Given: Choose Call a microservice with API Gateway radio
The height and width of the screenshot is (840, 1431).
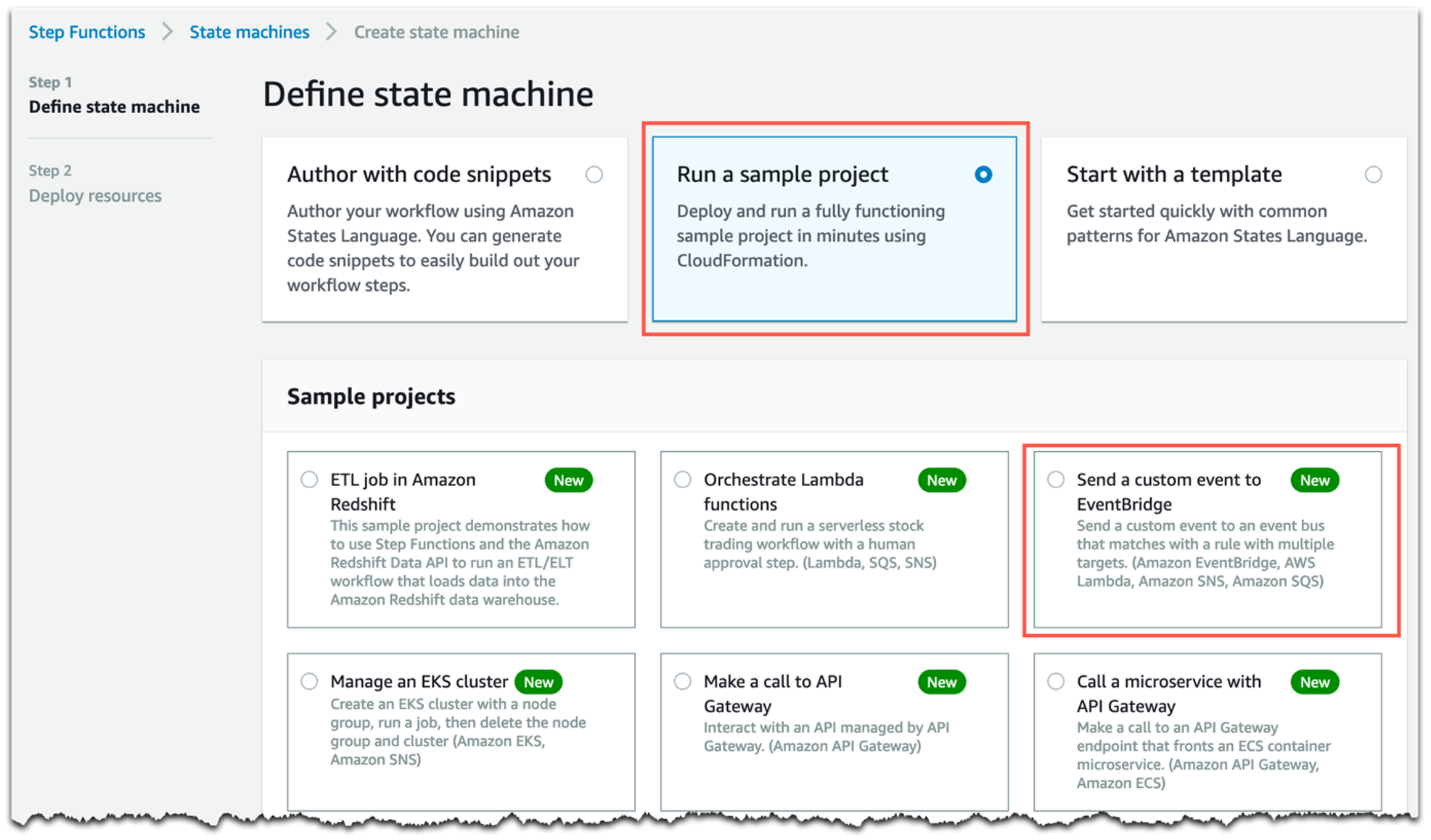Looking at the screenshot, I should pos(1056,681).
